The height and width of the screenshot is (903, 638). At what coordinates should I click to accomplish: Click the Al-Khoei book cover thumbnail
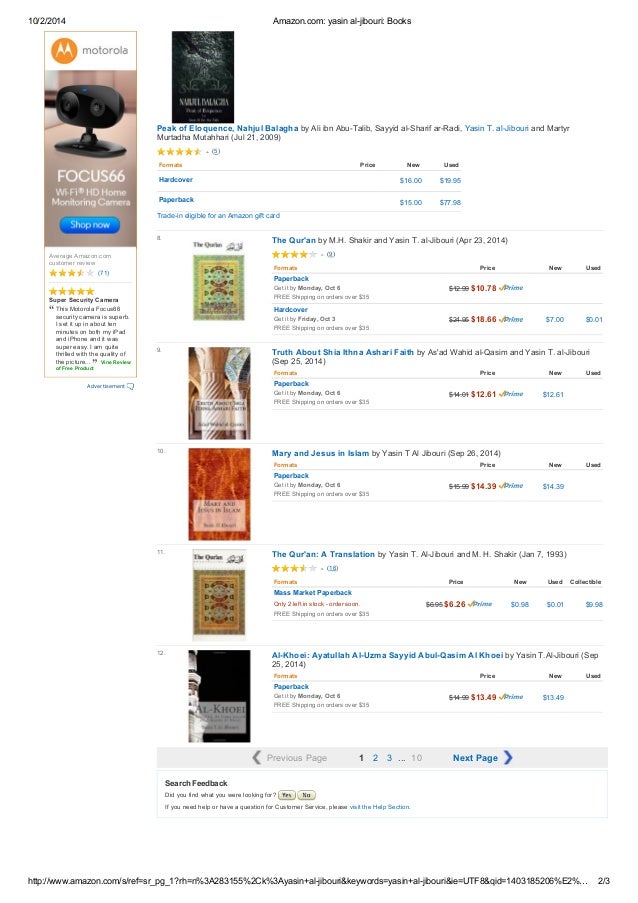[219, 696]
